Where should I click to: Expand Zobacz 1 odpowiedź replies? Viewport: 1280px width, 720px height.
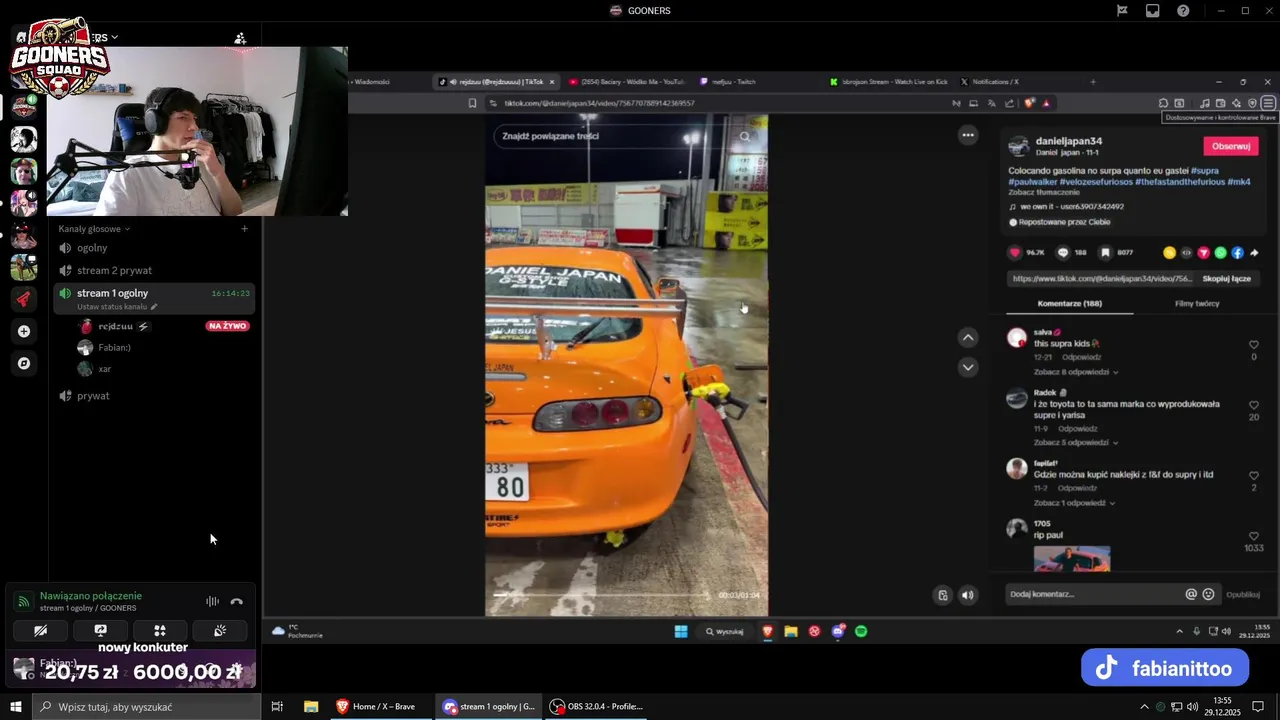pyautogui.click(x=1075, y=503)
